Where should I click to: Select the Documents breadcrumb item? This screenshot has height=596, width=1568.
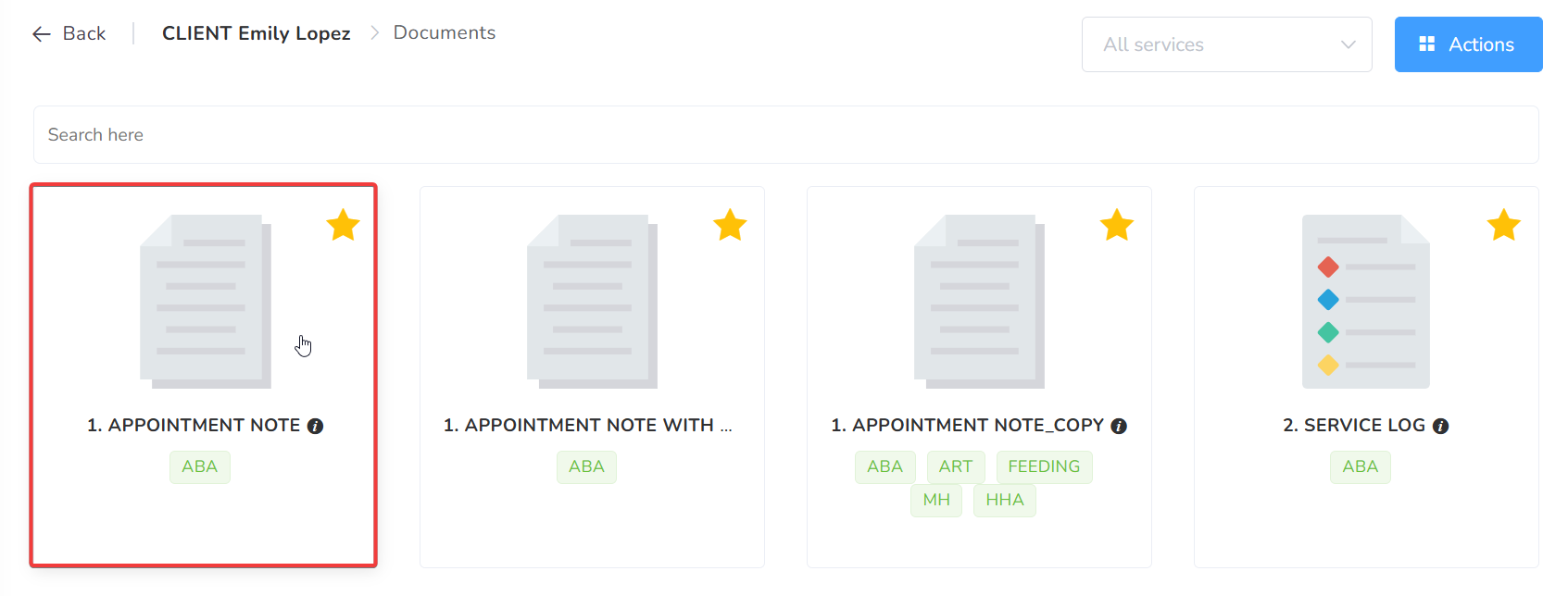445,32
